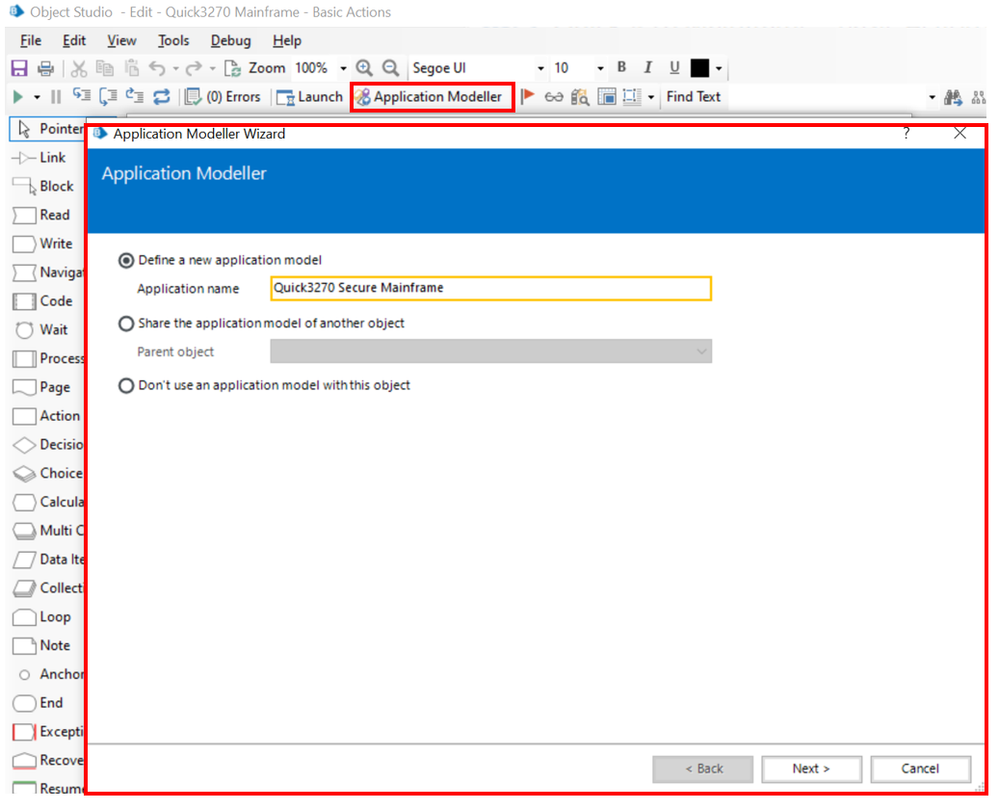This screenshot has width=999, height=805.
Task: Click the Next > button
Action: [811, 769]
